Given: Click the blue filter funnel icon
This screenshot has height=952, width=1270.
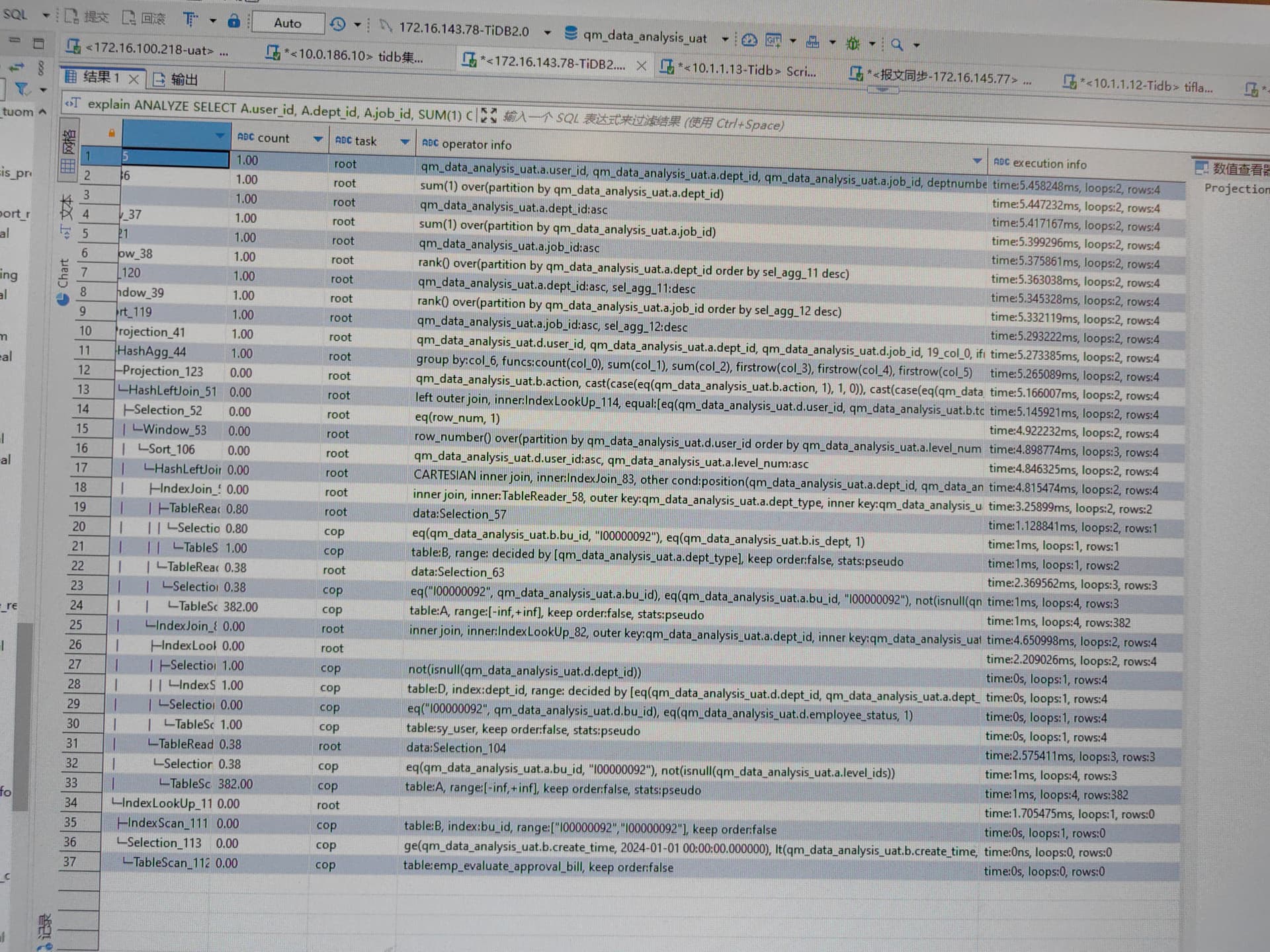Looking at the screenshot, I should [x=22, y=89].
